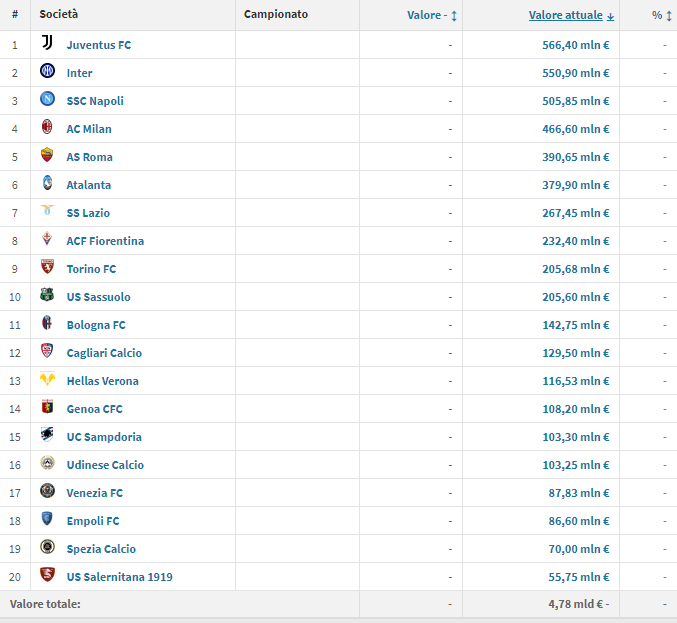Open Juventus value 566,40 mln € link
The width and height of the screenshot is (677, 623).
569,45
